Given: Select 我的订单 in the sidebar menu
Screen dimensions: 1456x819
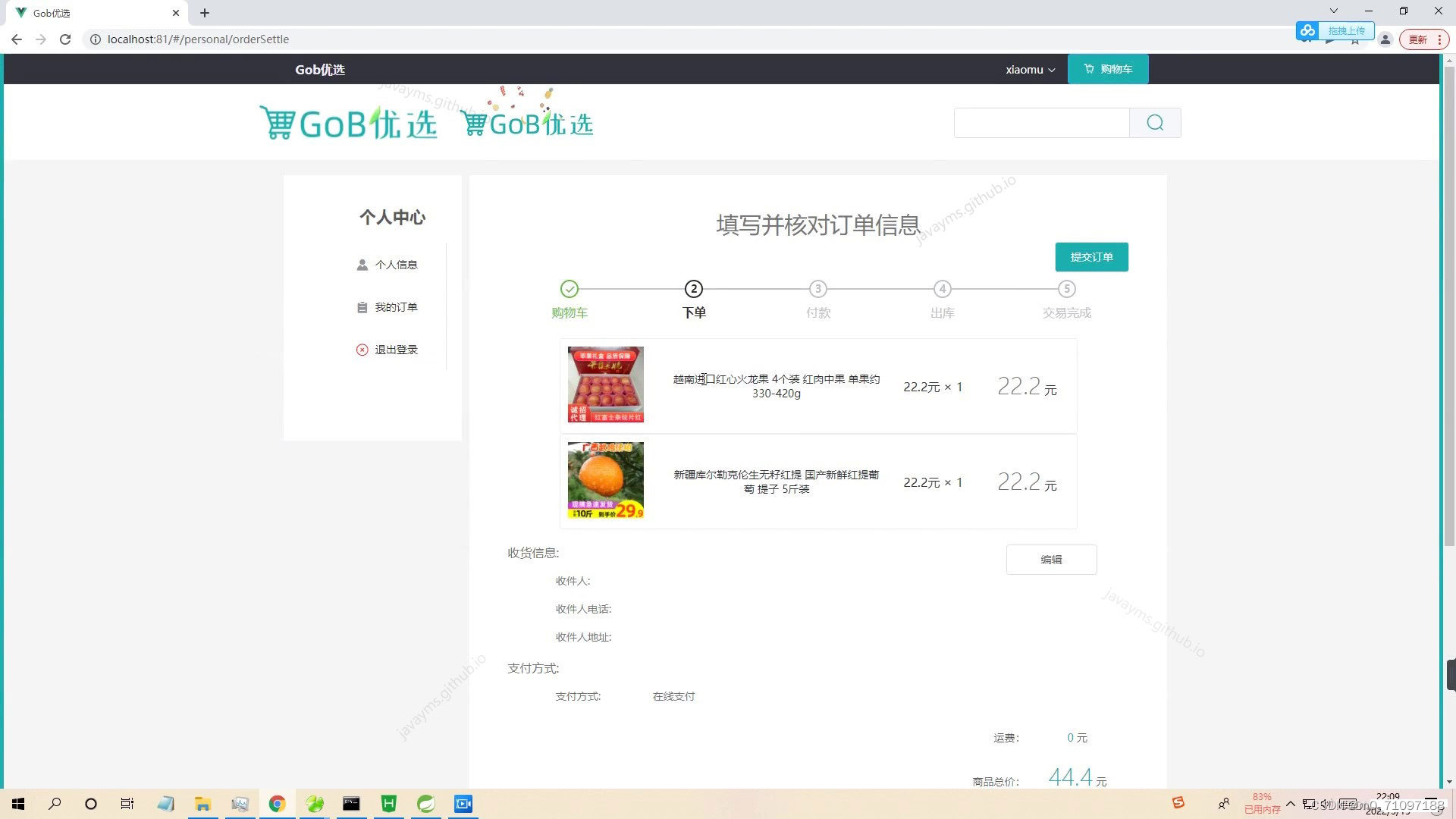Looking at the screenshot, I should (396, 306).
